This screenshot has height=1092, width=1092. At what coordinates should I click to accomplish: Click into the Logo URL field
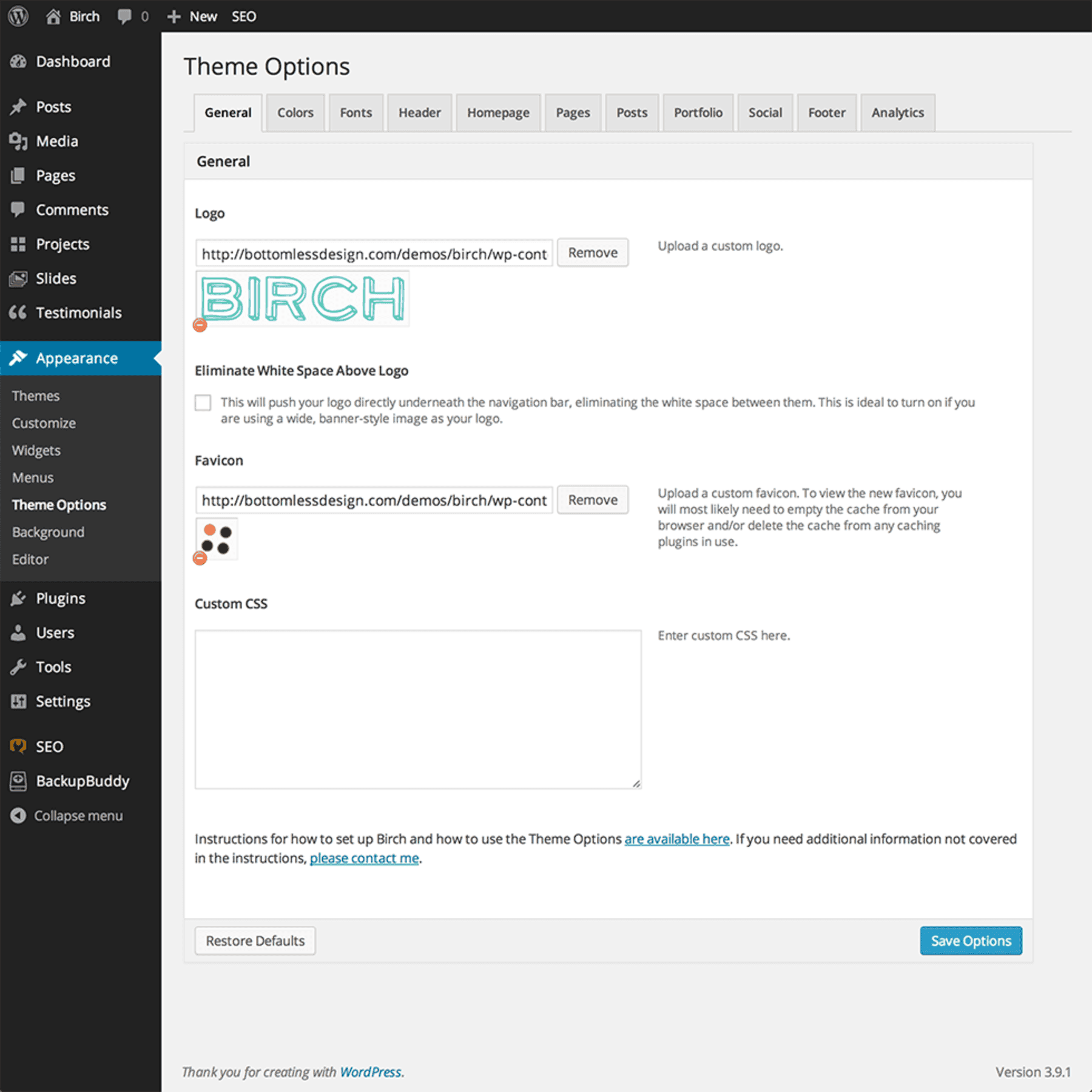tap(374, 254)
